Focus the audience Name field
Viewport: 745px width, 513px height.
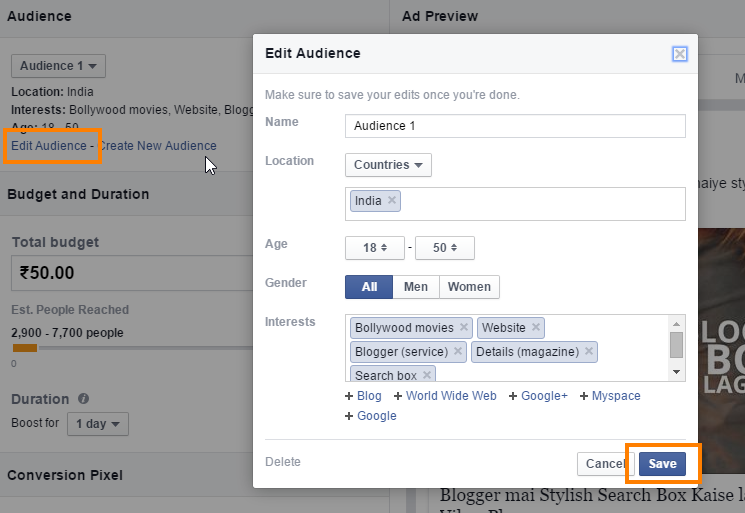click(515, 126)
